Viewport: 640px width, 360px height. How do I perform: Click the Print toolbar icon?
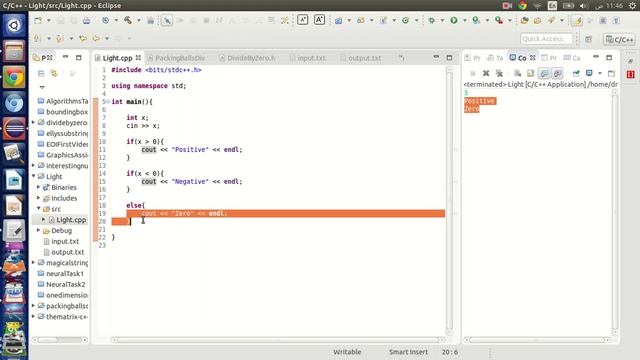[x=86, y=20]
